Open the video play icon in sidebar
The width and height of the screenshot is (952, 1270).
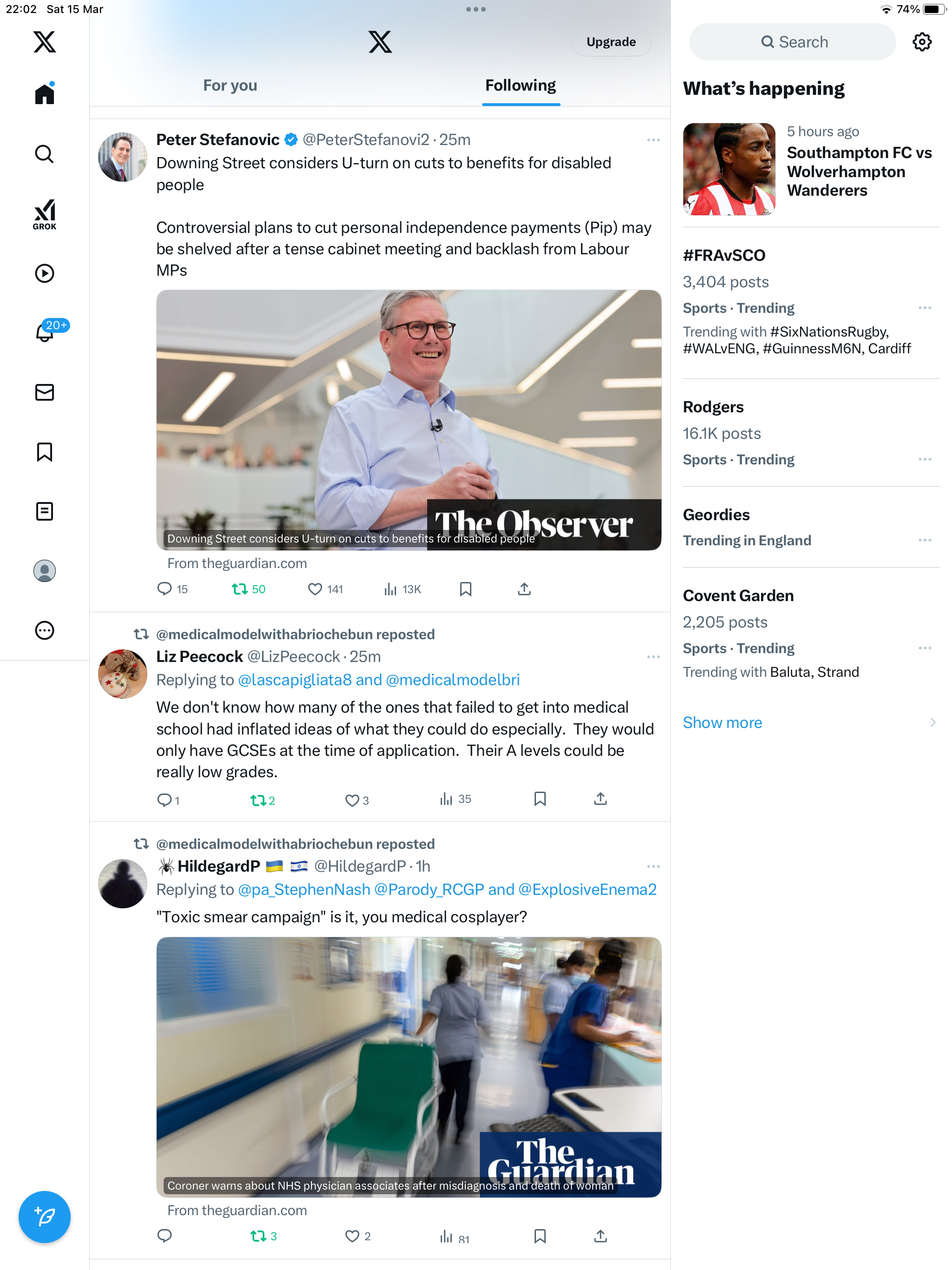click(x=44, y=273)
